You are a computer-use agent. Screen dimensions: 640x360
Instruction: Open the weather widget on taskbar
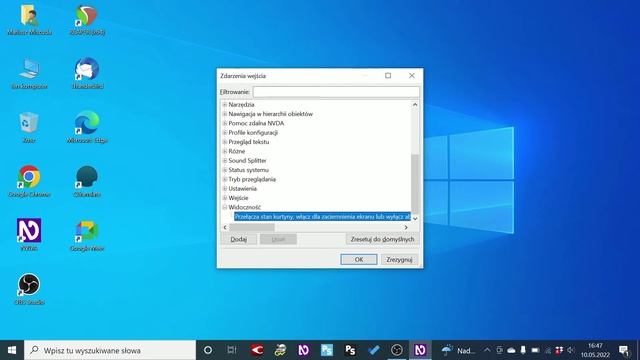458,350
